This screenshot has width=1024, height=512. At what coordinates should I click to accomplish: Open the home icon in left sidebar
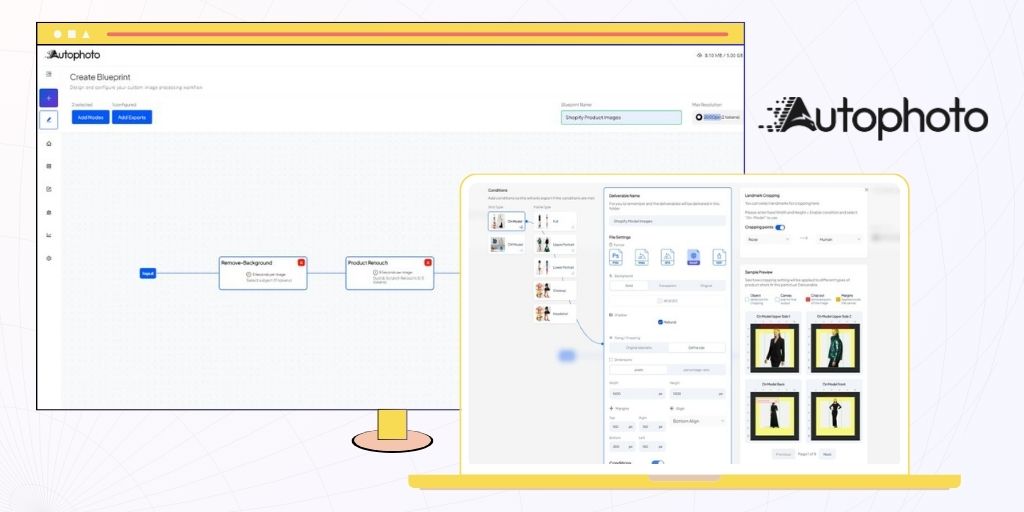(49, 143)
